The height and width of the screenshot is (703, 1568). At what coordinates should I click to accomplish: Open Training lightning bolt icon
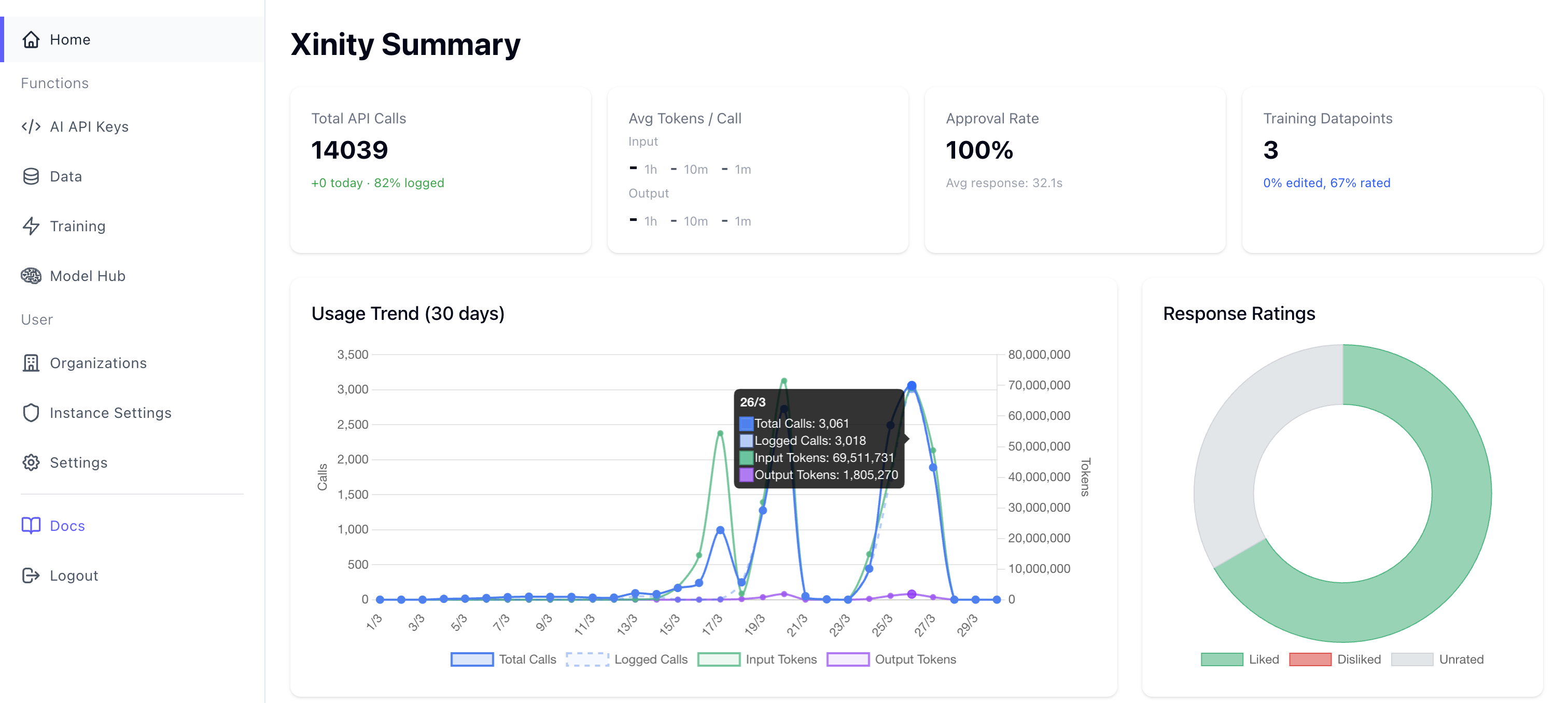pos(31,227)
